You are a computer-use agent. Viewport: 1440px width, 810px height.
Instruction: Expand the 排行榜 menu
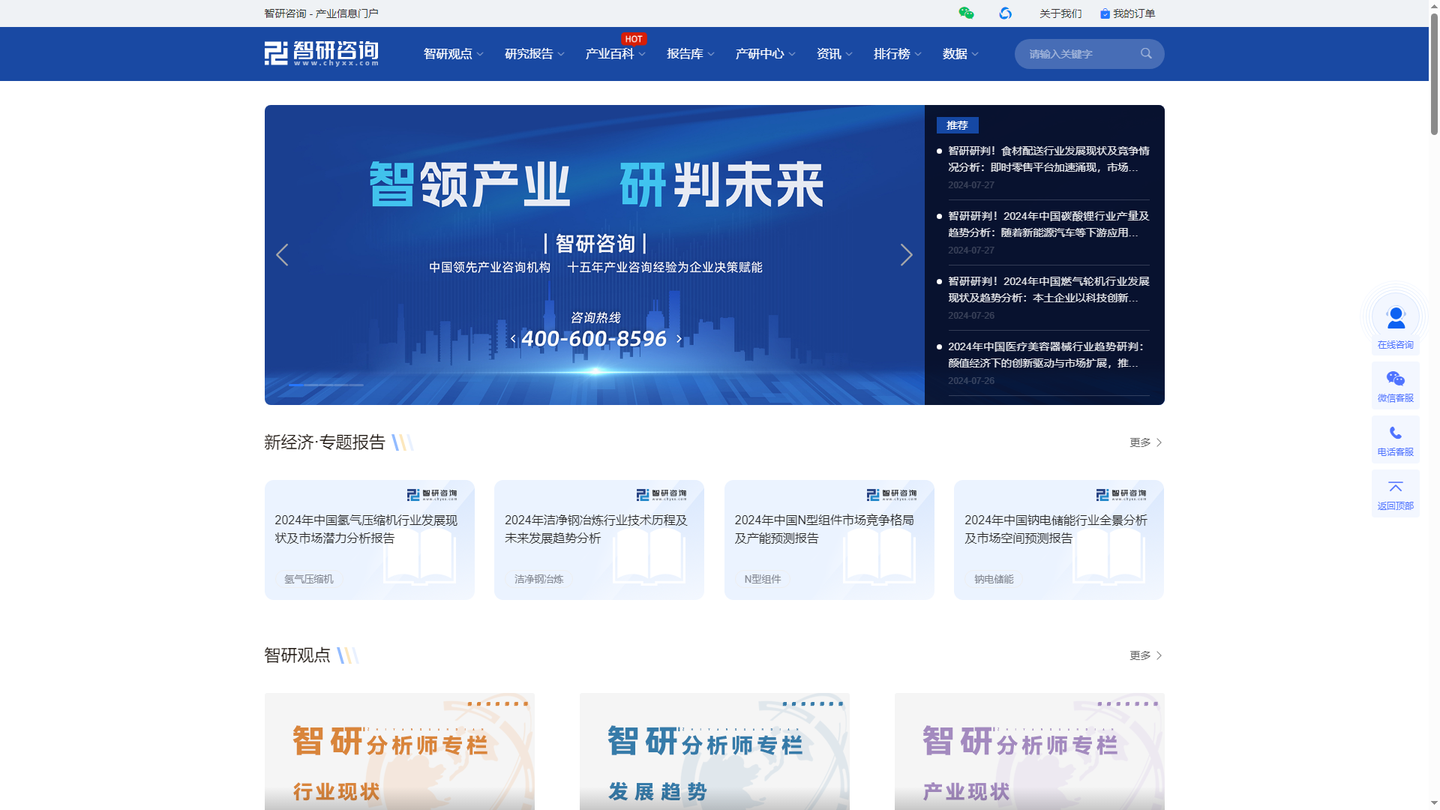tap(897, 54)
